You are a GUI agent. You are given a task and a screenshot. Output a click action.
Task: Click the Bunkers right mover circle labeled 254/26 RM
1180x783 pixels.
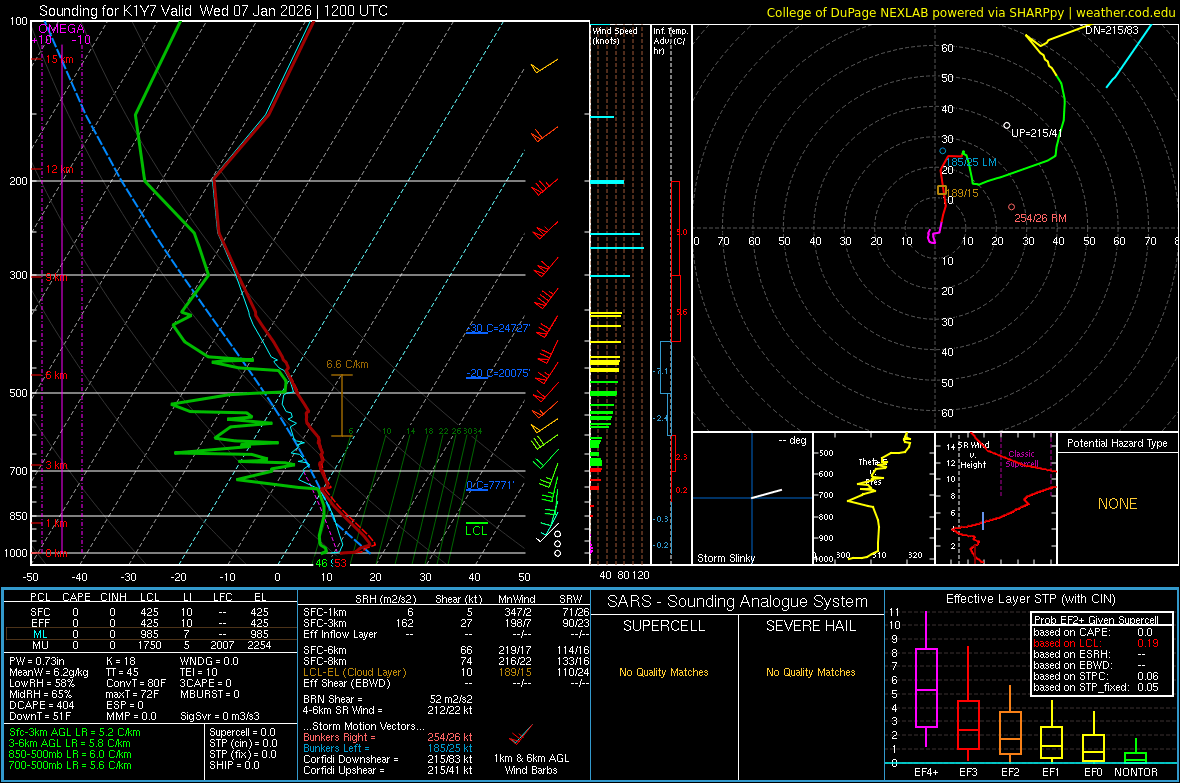point(1011,207)
